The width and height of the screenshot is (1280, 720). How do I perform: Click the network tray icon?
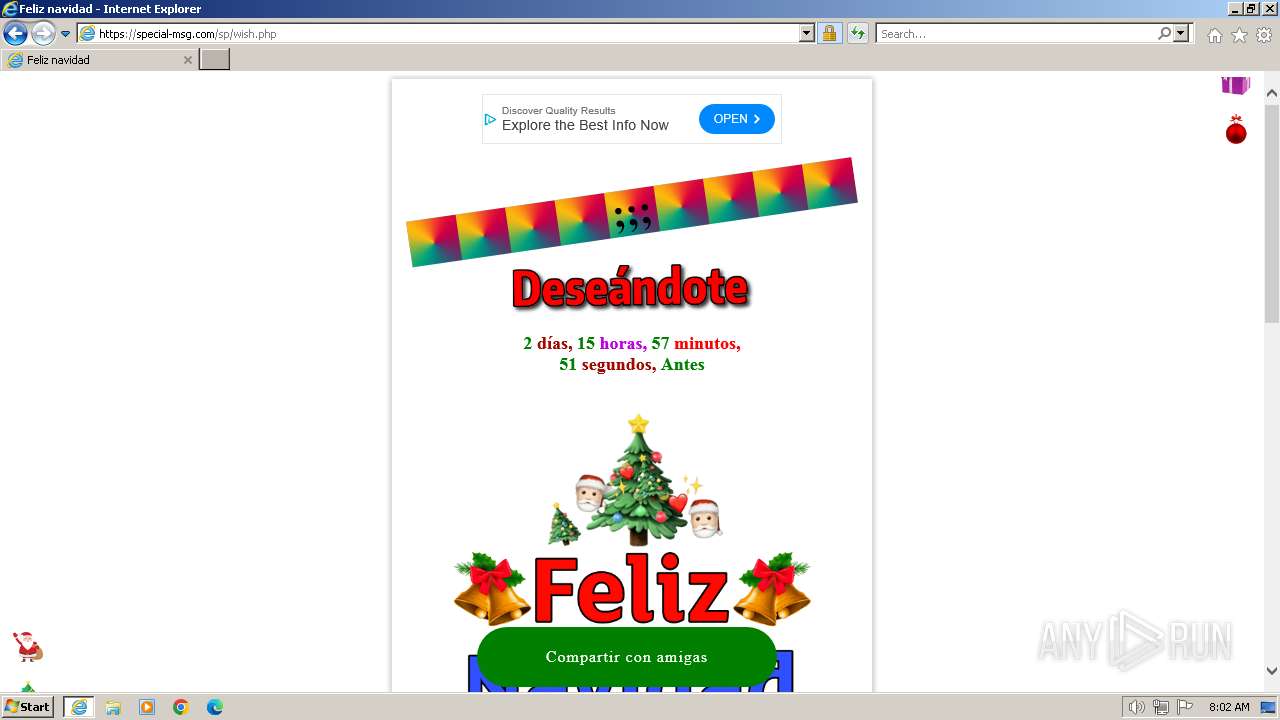coord(1161,707)
